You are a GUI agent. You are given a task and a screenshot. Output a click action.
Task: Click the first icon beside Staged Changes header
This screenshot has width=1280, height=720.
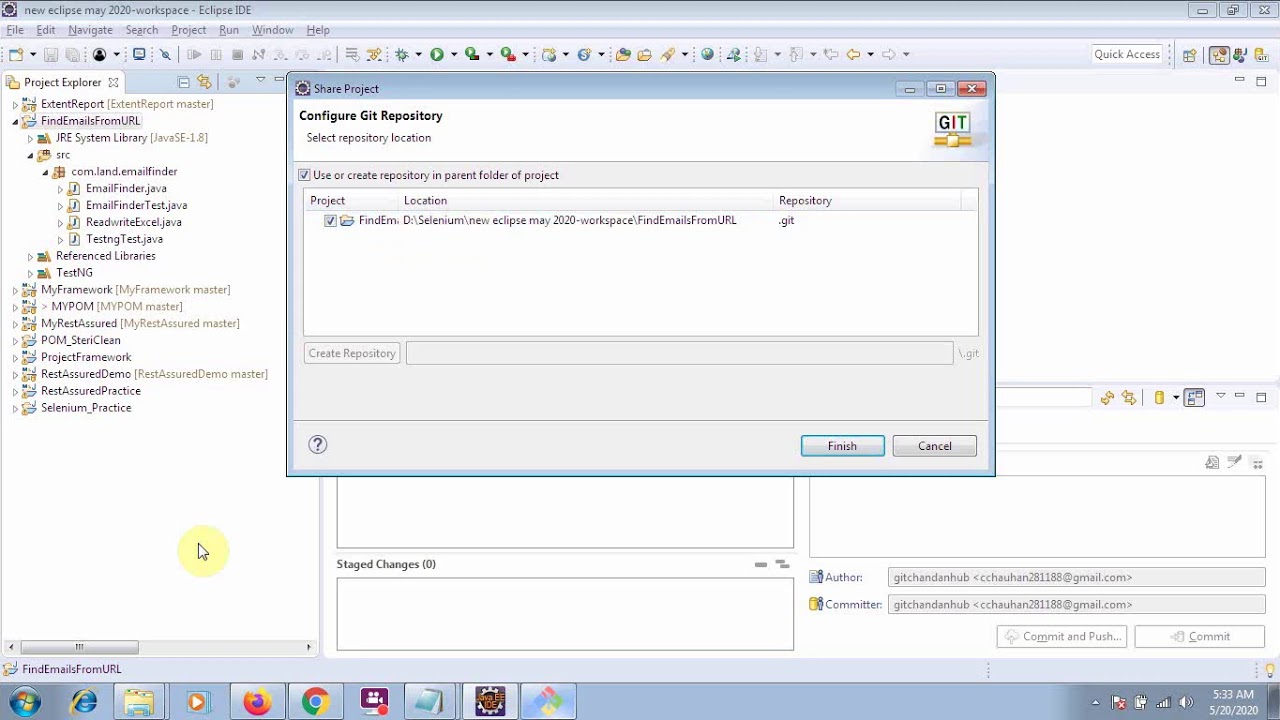pyautogui.click(x=761, y=565)
